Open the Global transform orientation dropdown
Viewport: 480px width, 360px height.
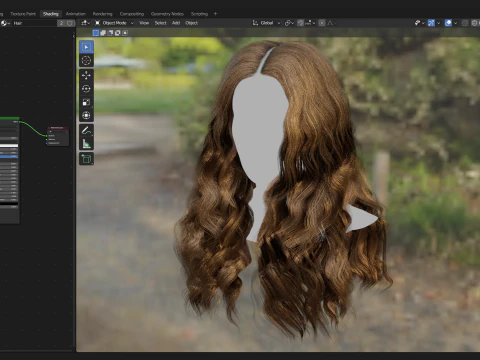point(266,23)
